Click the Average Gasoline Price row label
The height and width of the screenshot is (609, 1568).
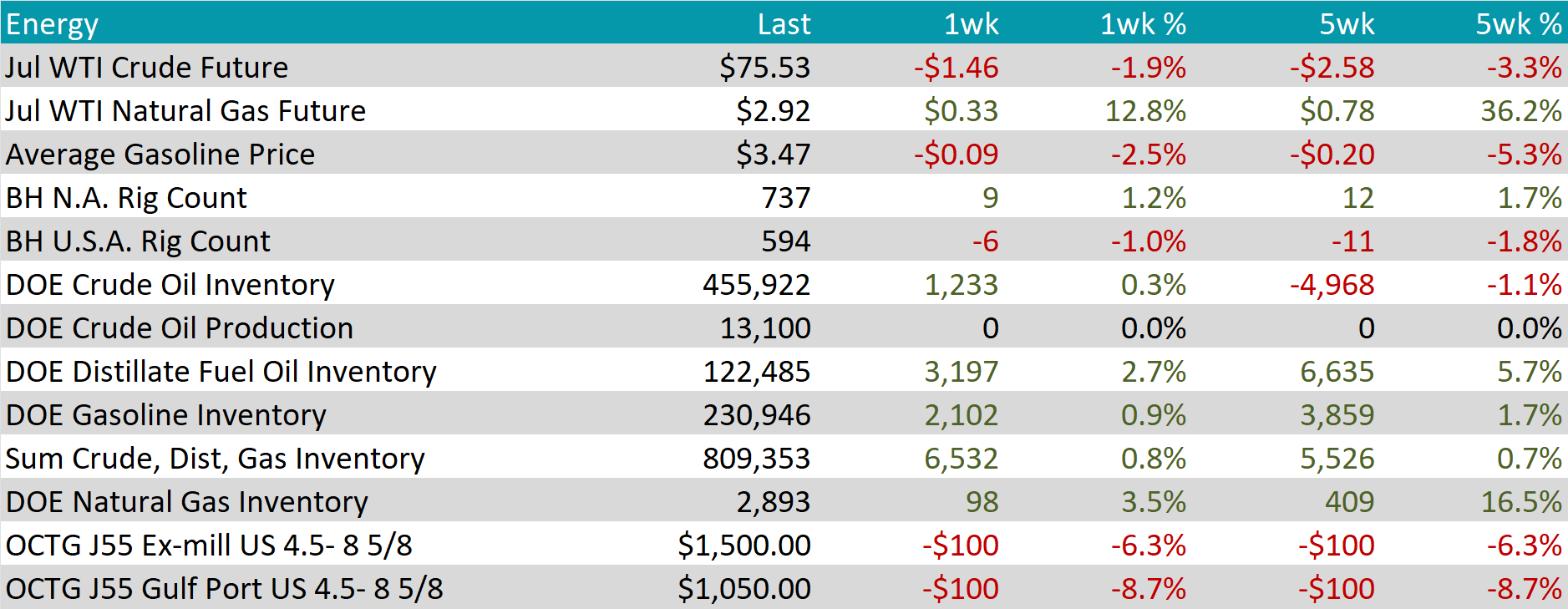(160, 155)
